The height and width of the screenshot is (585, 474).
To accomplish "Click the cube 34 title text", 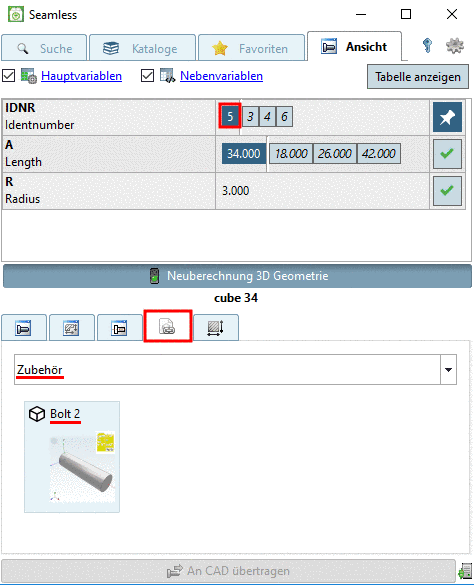I will pos(236,298).
